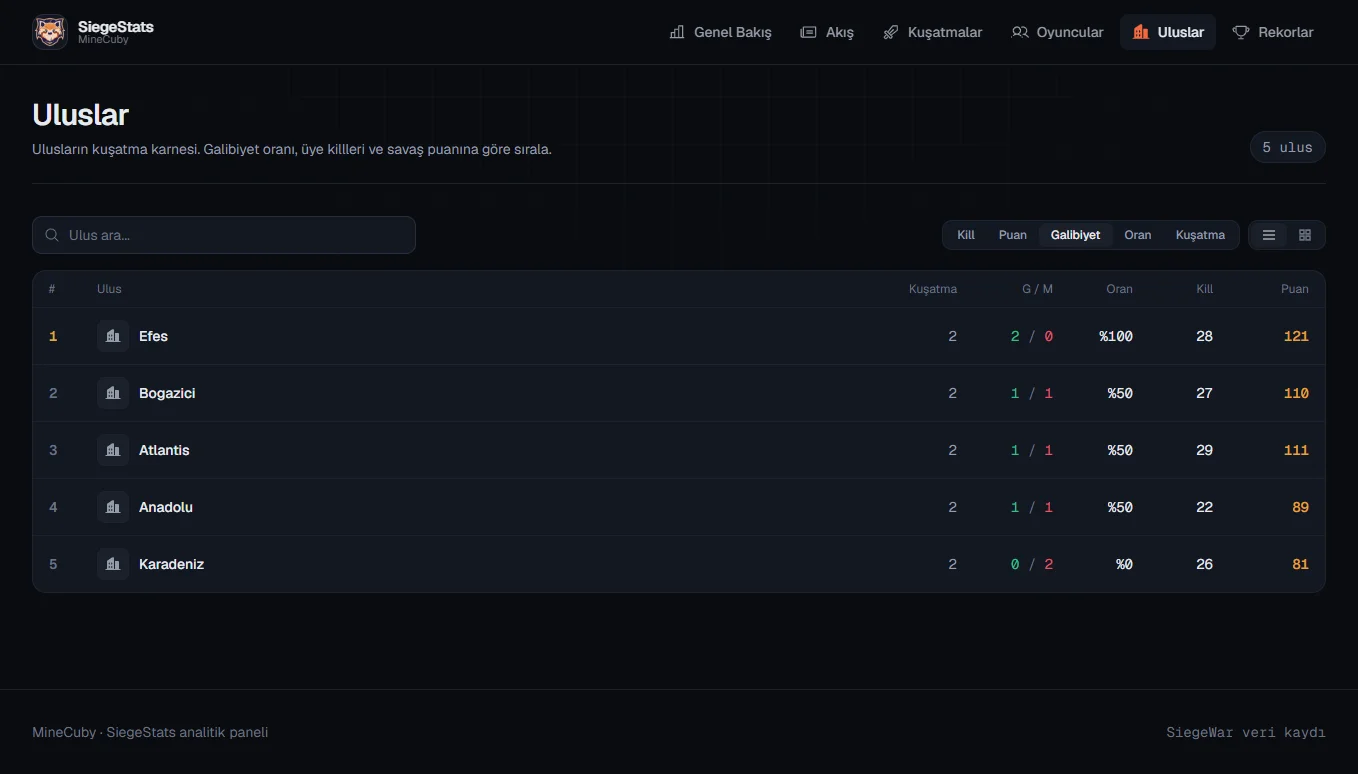Open the Genel Bakış navigation tab
The height and width of the screenshot is (774, 1358).
tap(721, 32)
